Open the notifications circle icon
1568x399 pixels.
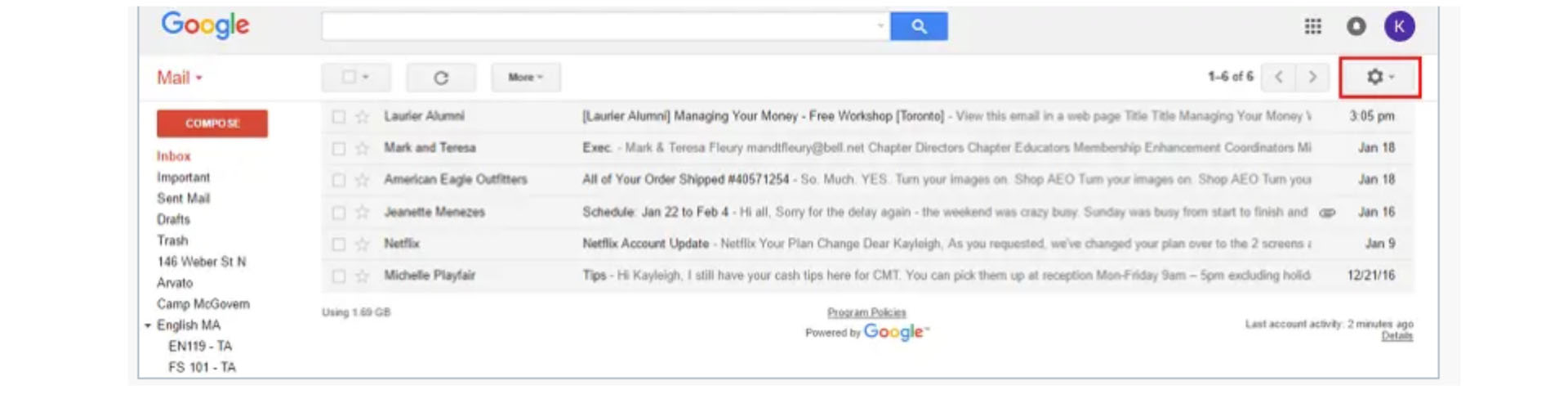tap(1356, 27)
